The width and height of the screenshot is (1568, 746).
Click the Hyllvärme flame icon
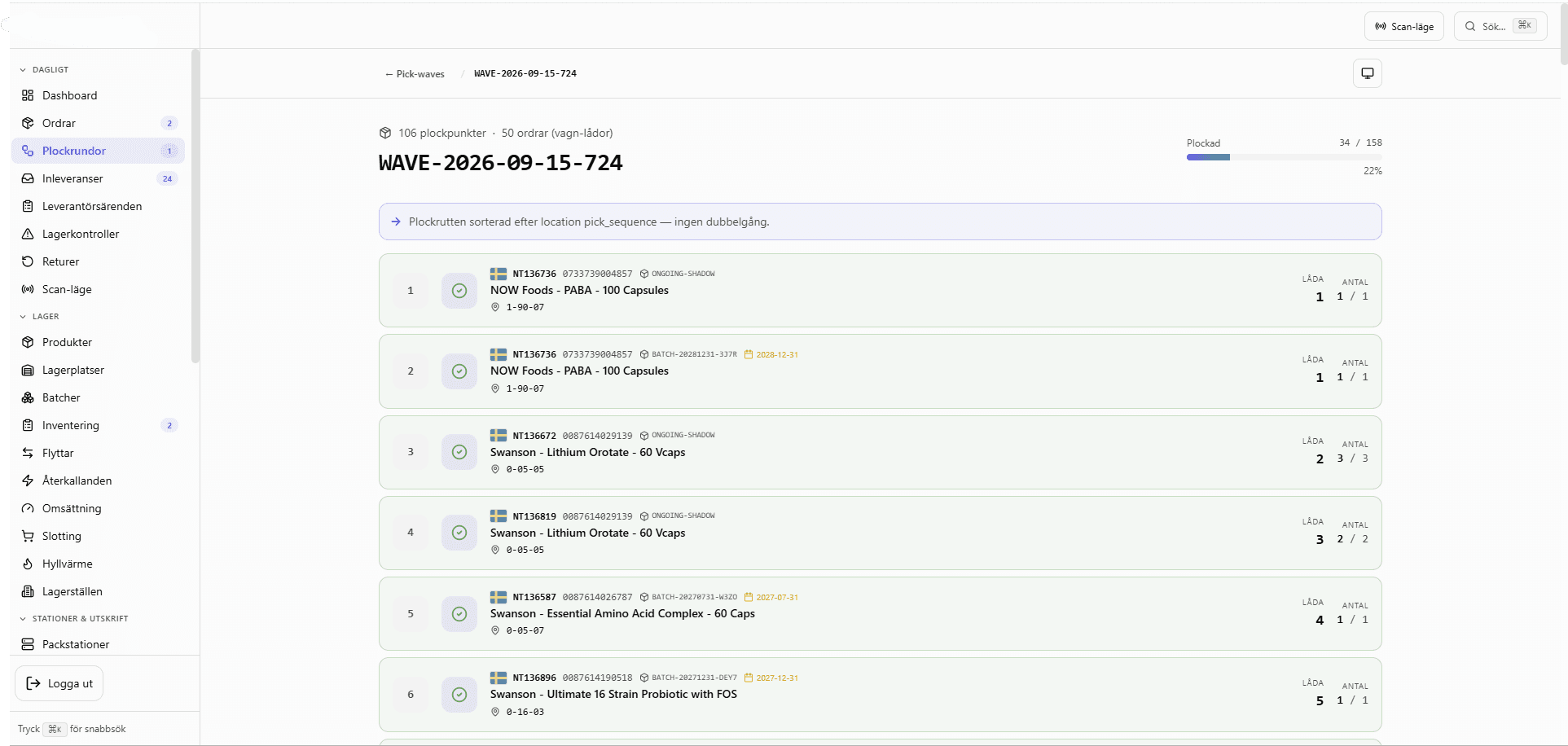[28, 564]
